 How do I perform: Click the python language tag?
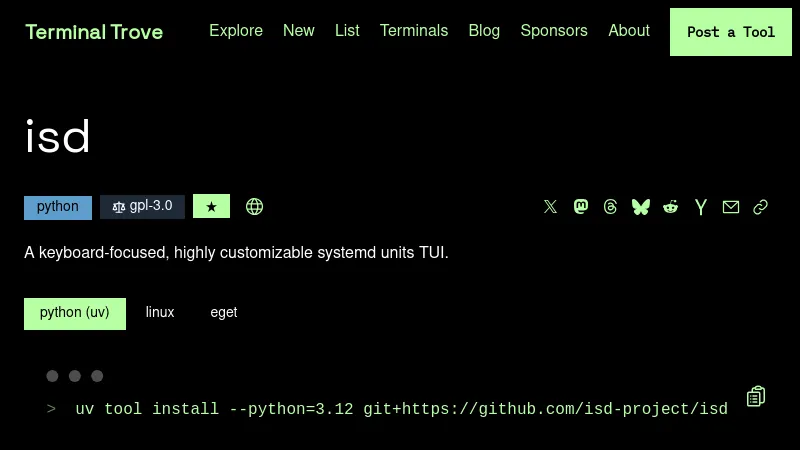pyautogui.click(x=58, y=207)
